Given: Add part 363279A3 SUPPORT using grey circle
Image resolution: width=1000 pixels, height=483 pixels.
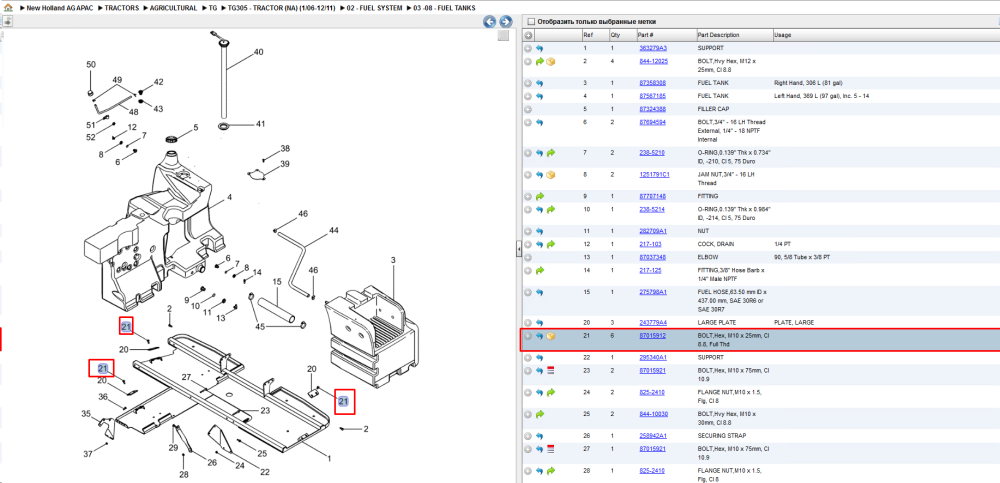Looking at the screenshot, I should point(528,48).
